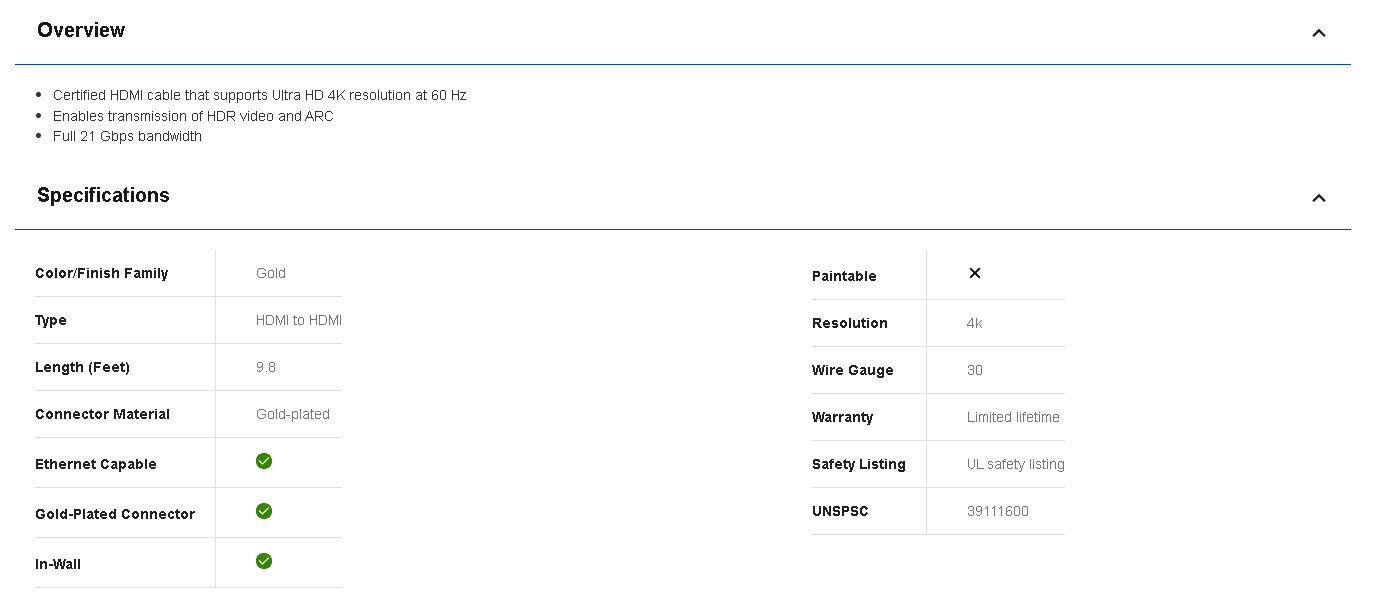Click the HDMI to HDMI type value
Viewport: 1381px width, 608px height.
(x=298, y=321)
